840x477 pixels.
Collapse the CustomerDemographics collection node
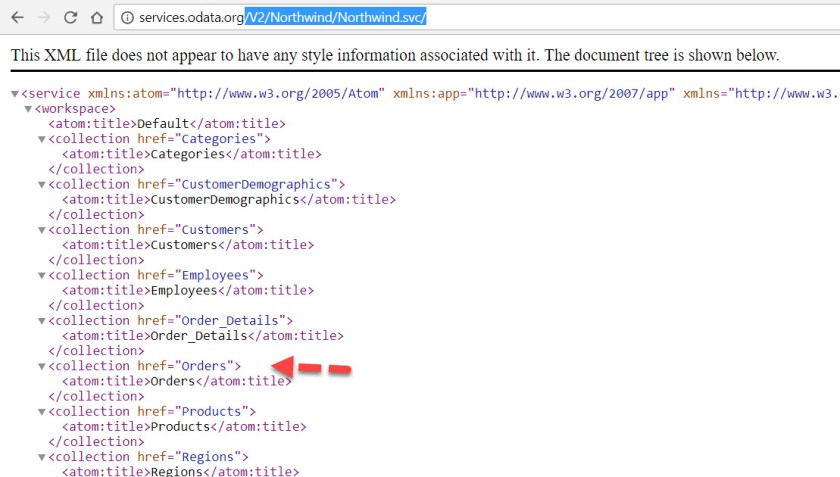click(x=42, y=185)
